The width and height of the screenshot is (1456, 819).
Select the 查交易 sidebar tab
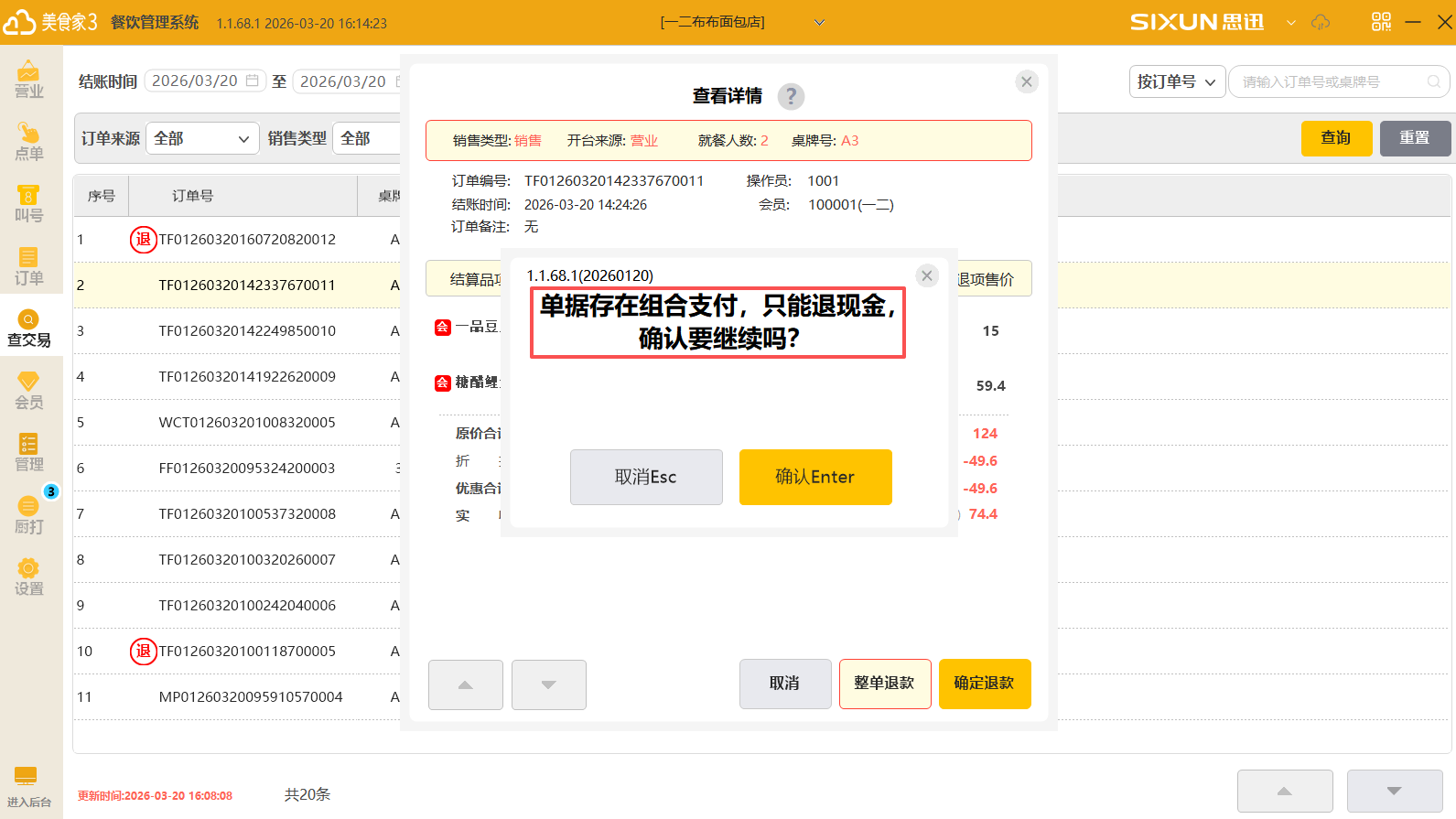point(28,328)
